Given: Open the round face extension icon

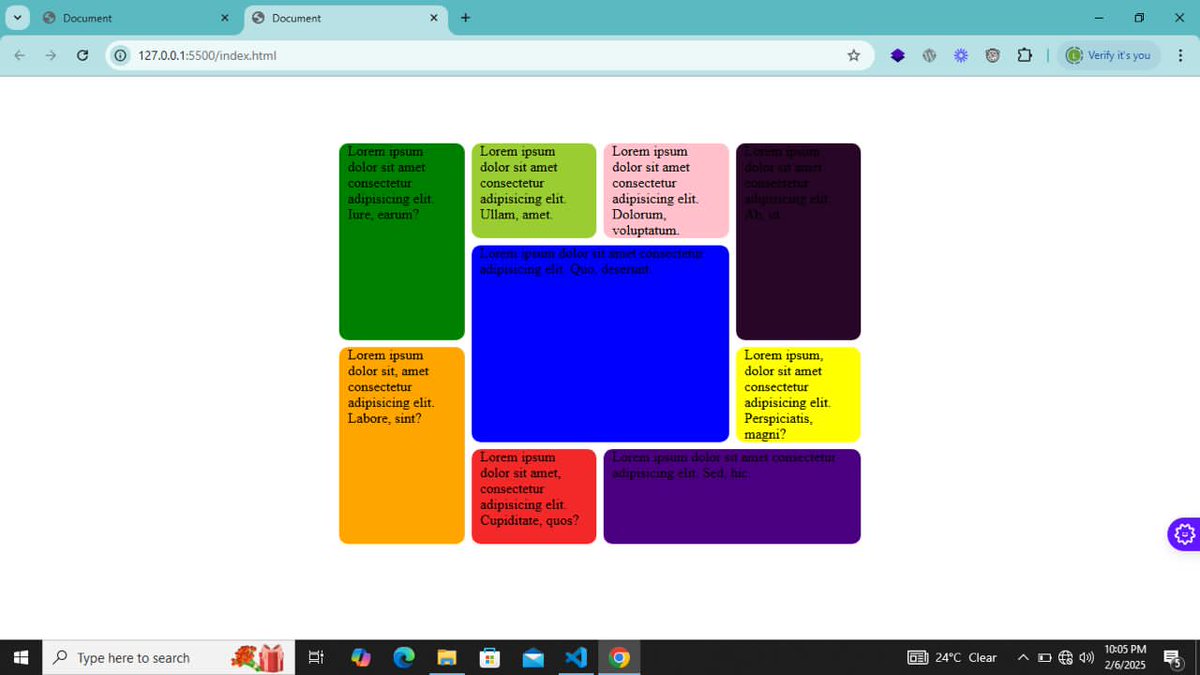Looking at the screenshot, I should tap(992, 56).
